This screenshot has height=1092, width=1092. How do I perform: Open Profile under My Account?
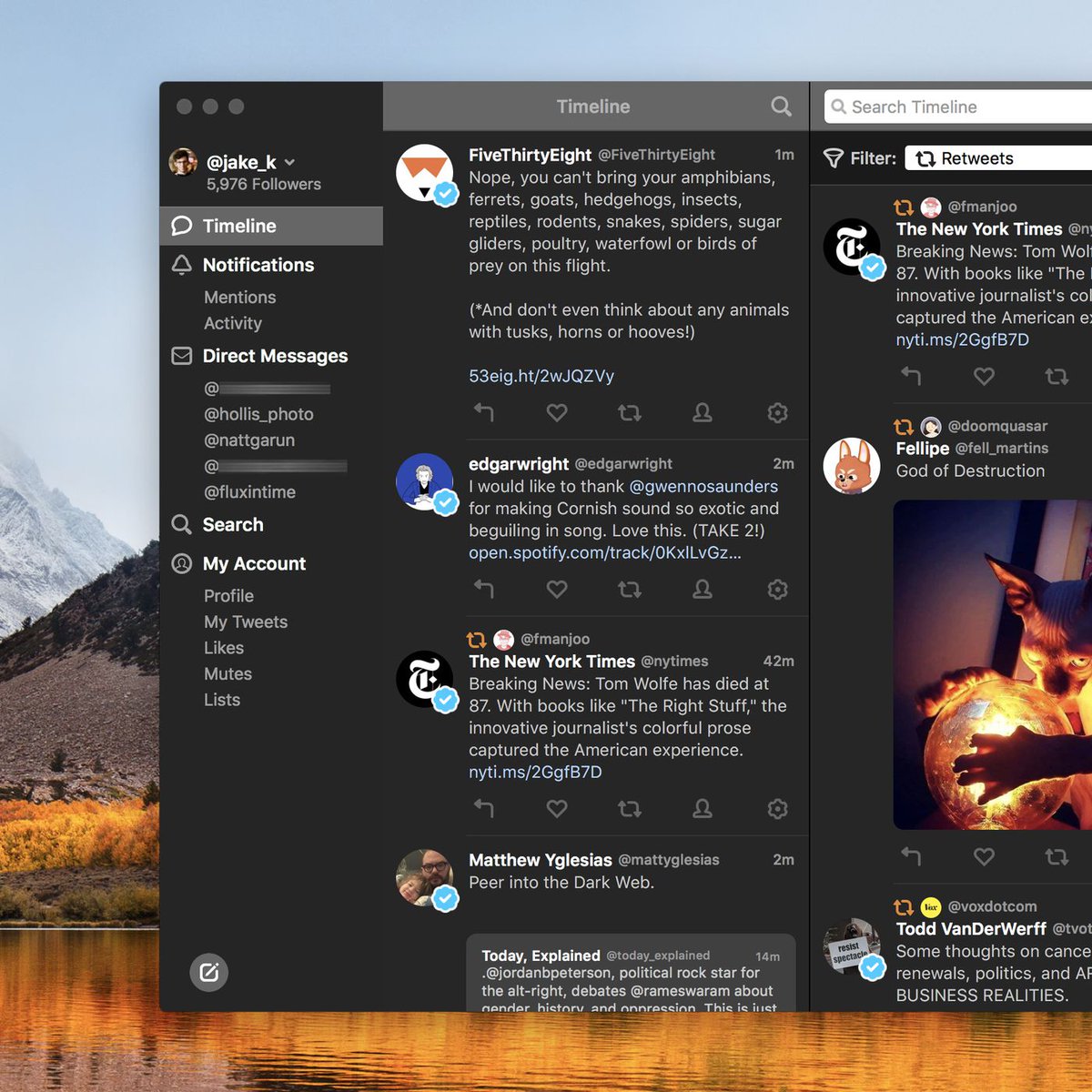[x=228, y=596]
